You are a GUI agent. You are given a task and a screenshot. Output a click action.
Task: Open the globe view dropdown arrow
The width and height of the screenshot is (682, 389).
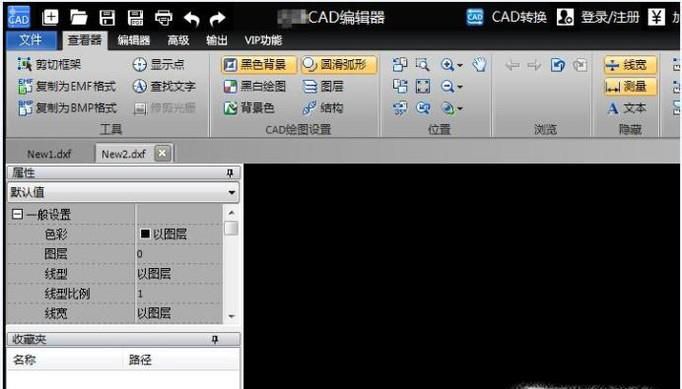click(460, 108)
